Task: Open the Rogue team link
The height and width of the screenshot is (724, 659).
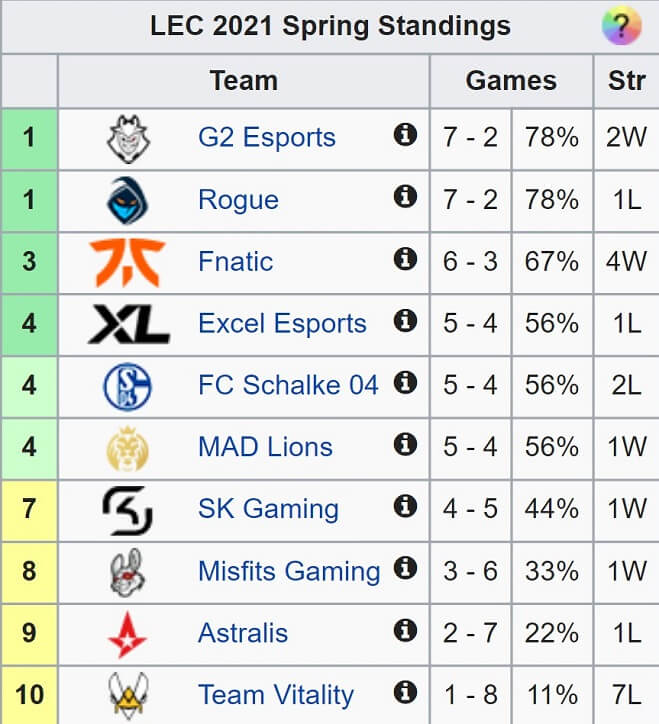Action: pos(238,200)
